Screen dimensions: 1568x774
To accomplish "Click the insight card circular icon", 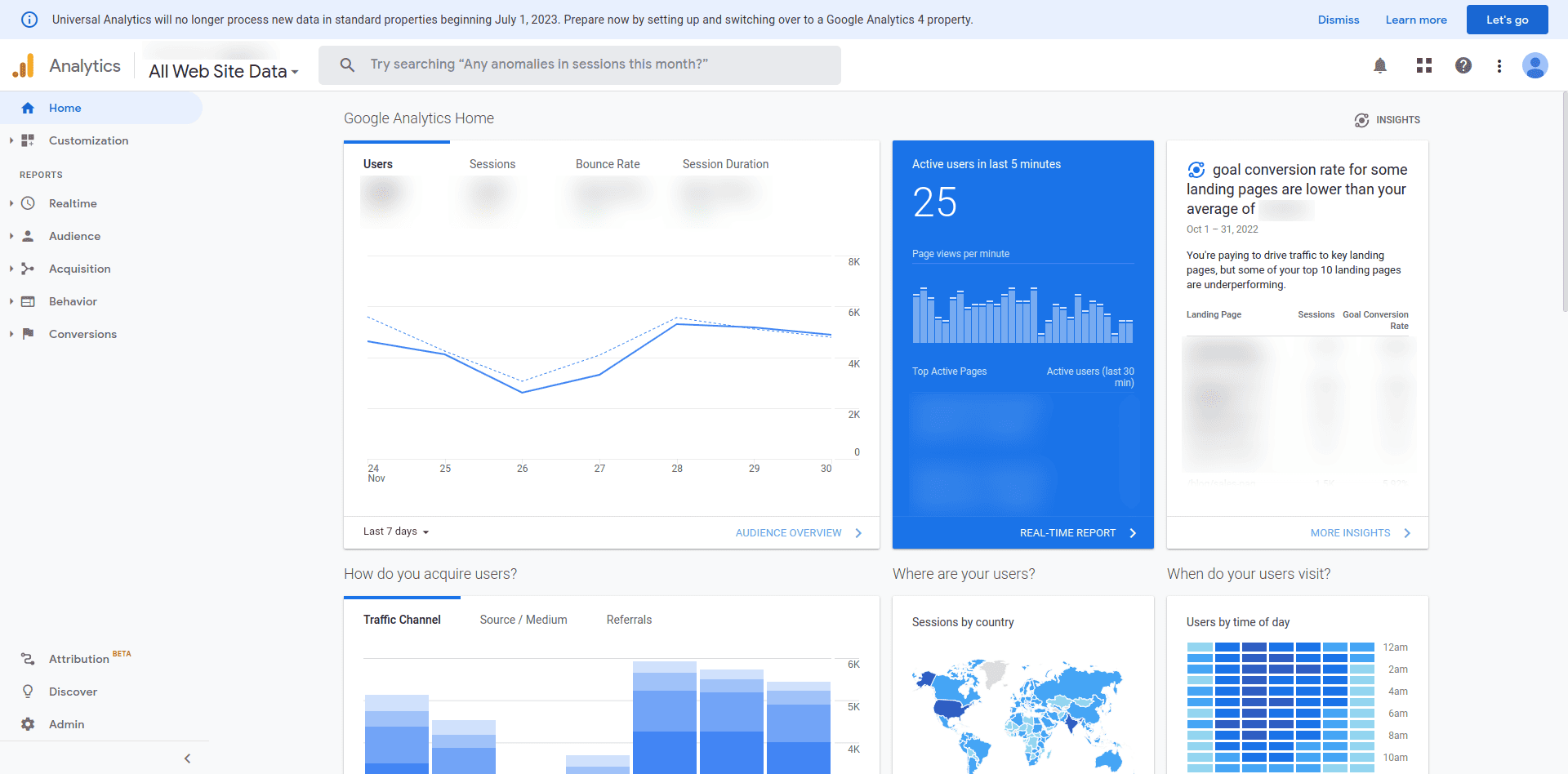I will tap(1196, 170).
